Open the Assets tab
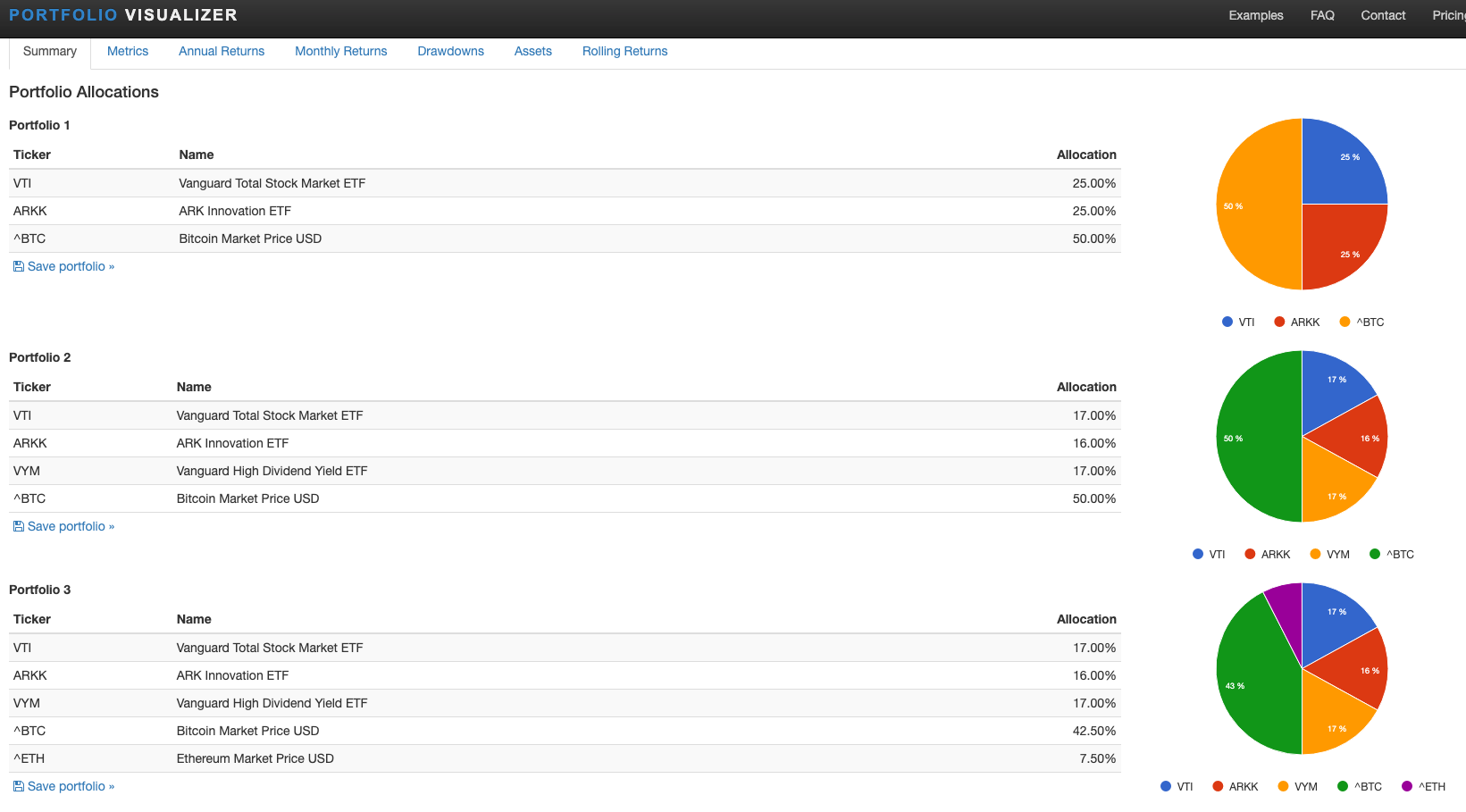Image resolution: width=1466 pixels, height=812 pixels. 533,51
